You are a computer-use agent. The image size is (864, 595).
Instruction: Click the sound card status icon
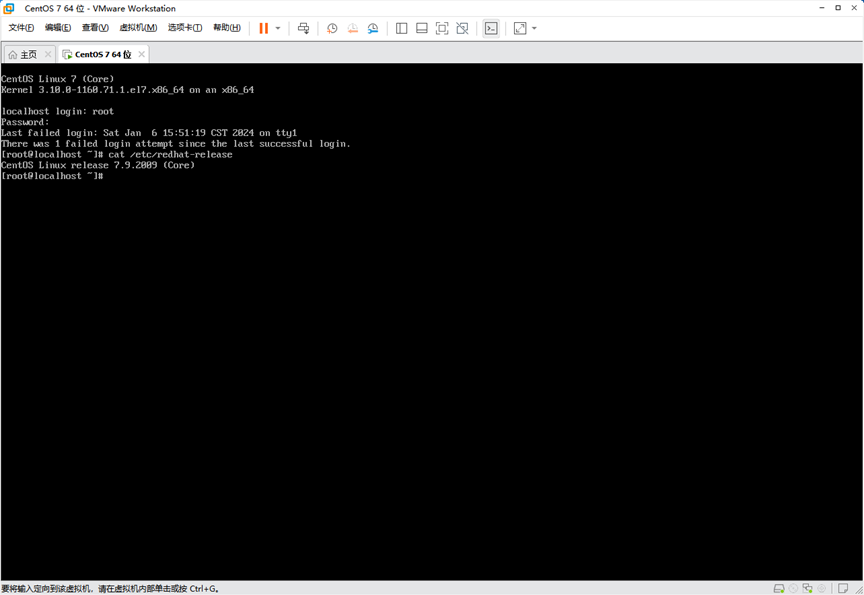tap(822, 588)
